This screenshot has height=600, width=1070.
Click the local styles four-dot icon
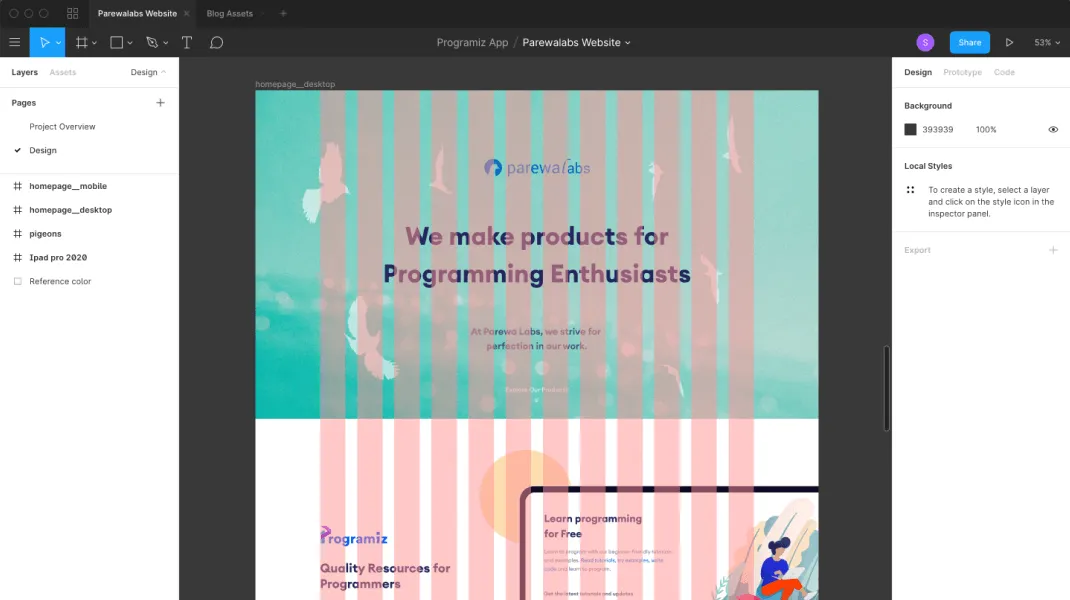(x=910, y=190)
